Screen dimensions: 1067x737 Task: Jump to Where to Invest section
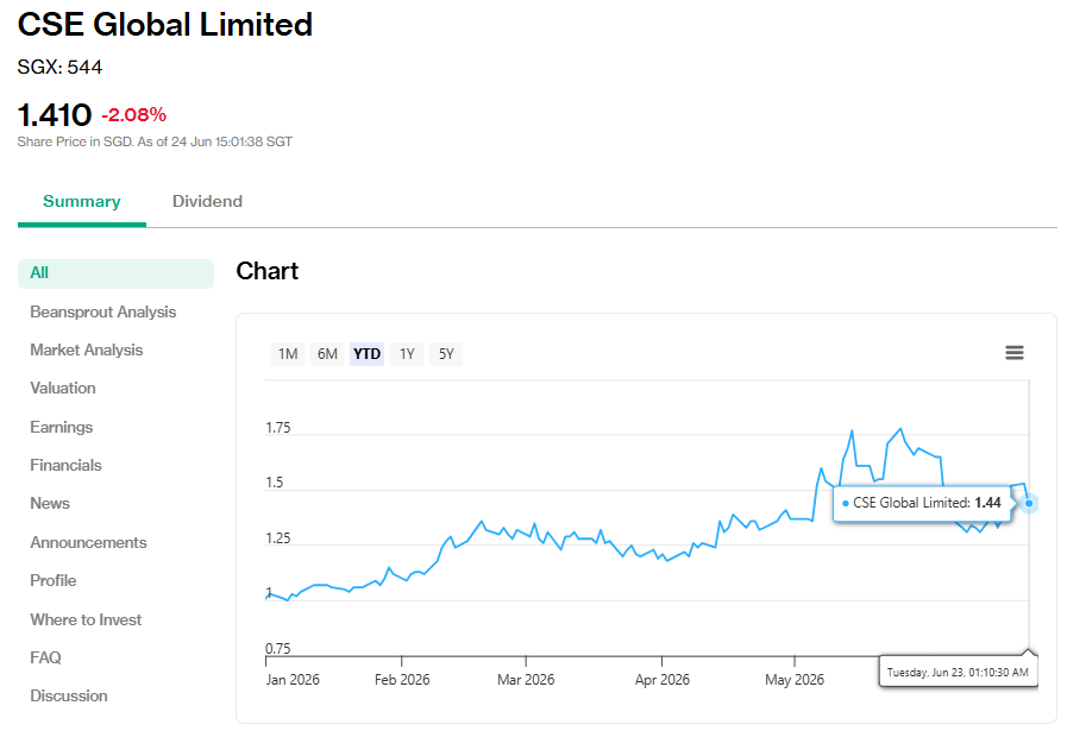86,619
